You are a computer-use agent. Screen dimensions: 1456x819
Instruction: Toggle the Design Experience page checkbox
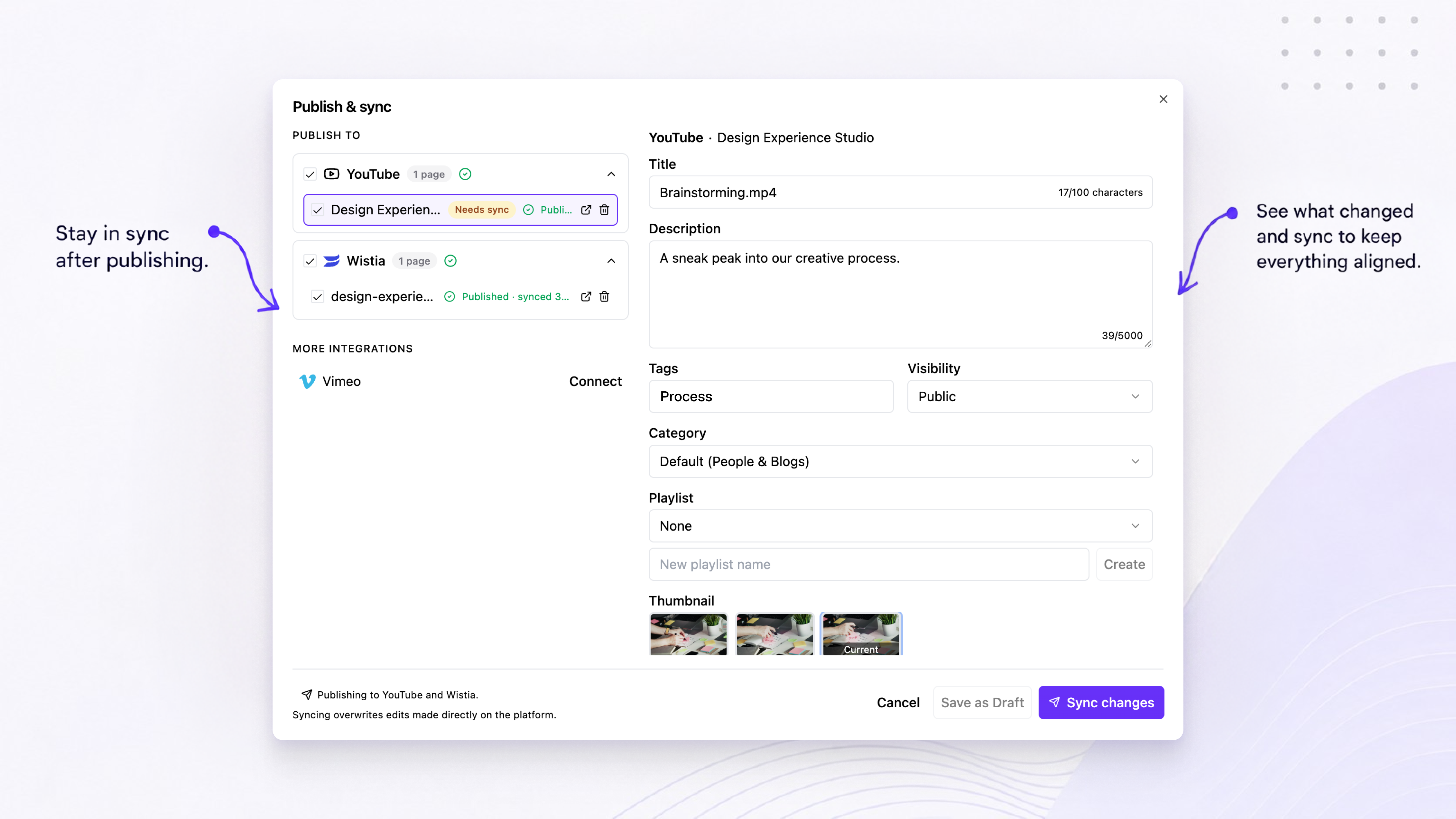click(x=318, y=210)
